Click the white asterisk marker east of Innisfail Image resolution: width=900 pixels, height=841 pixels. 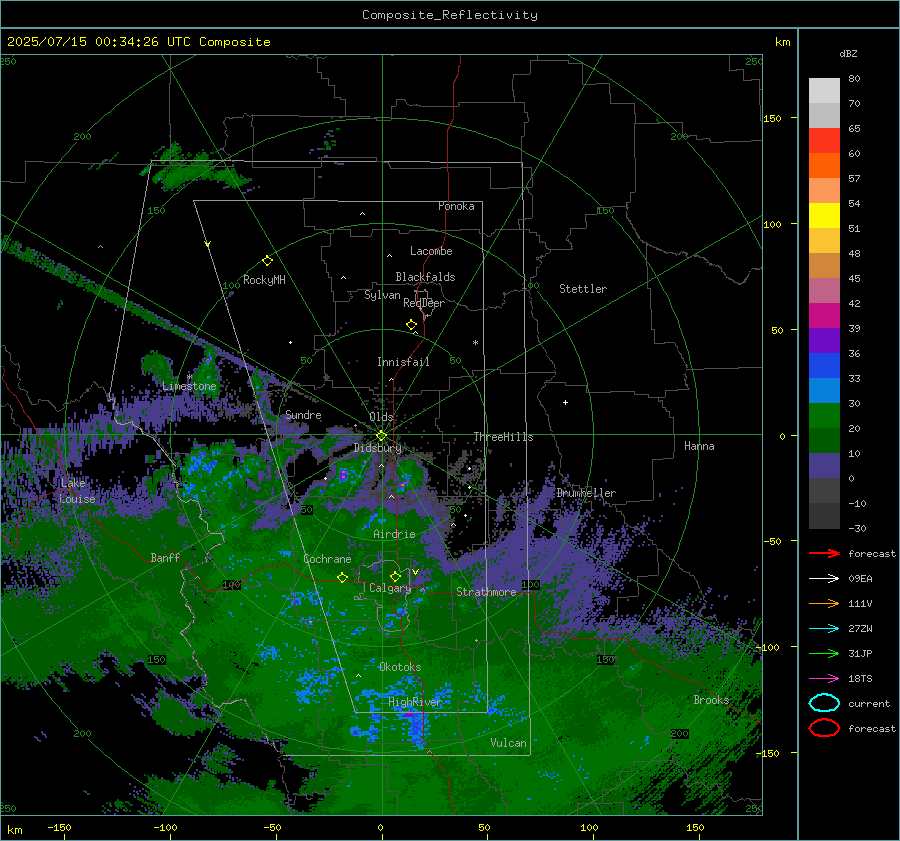(x=475, y=343)
